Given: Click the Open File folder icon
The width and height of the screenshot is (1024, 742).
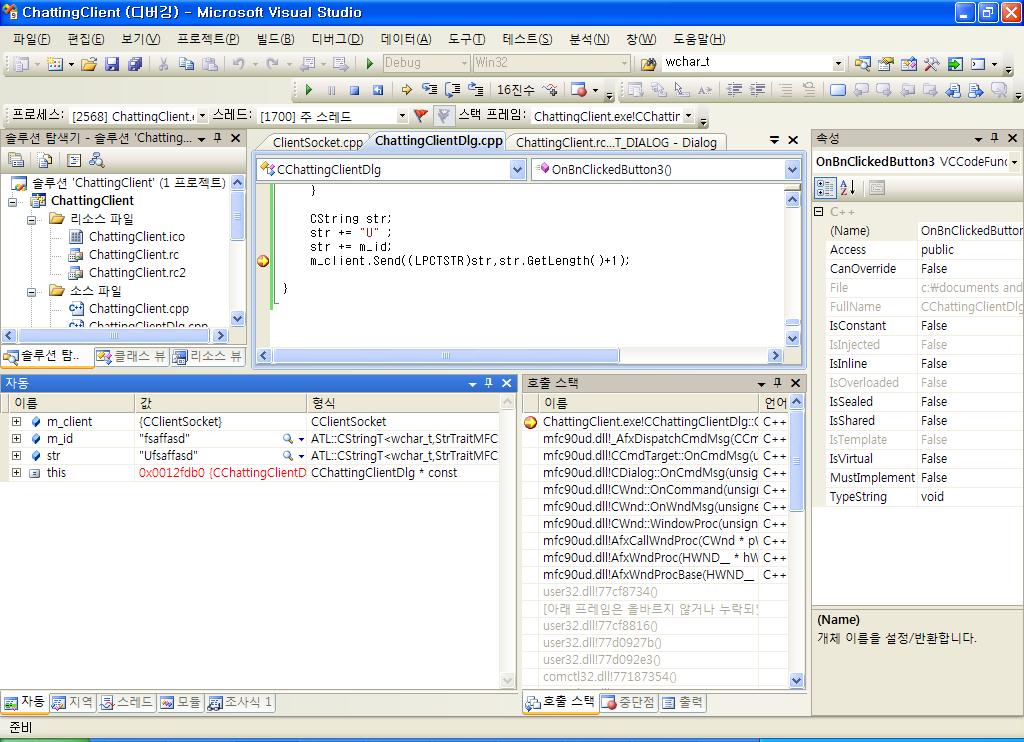Looking at the screenshot, I should click(89, 64).
